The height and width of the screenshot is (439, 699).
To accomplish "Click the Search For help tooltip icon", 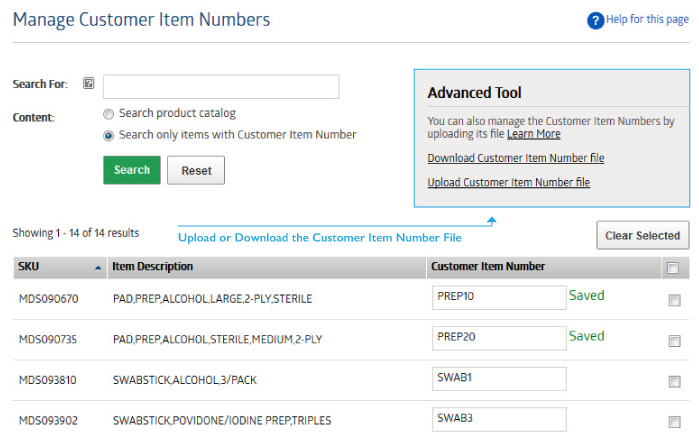I will coord(89,83).
